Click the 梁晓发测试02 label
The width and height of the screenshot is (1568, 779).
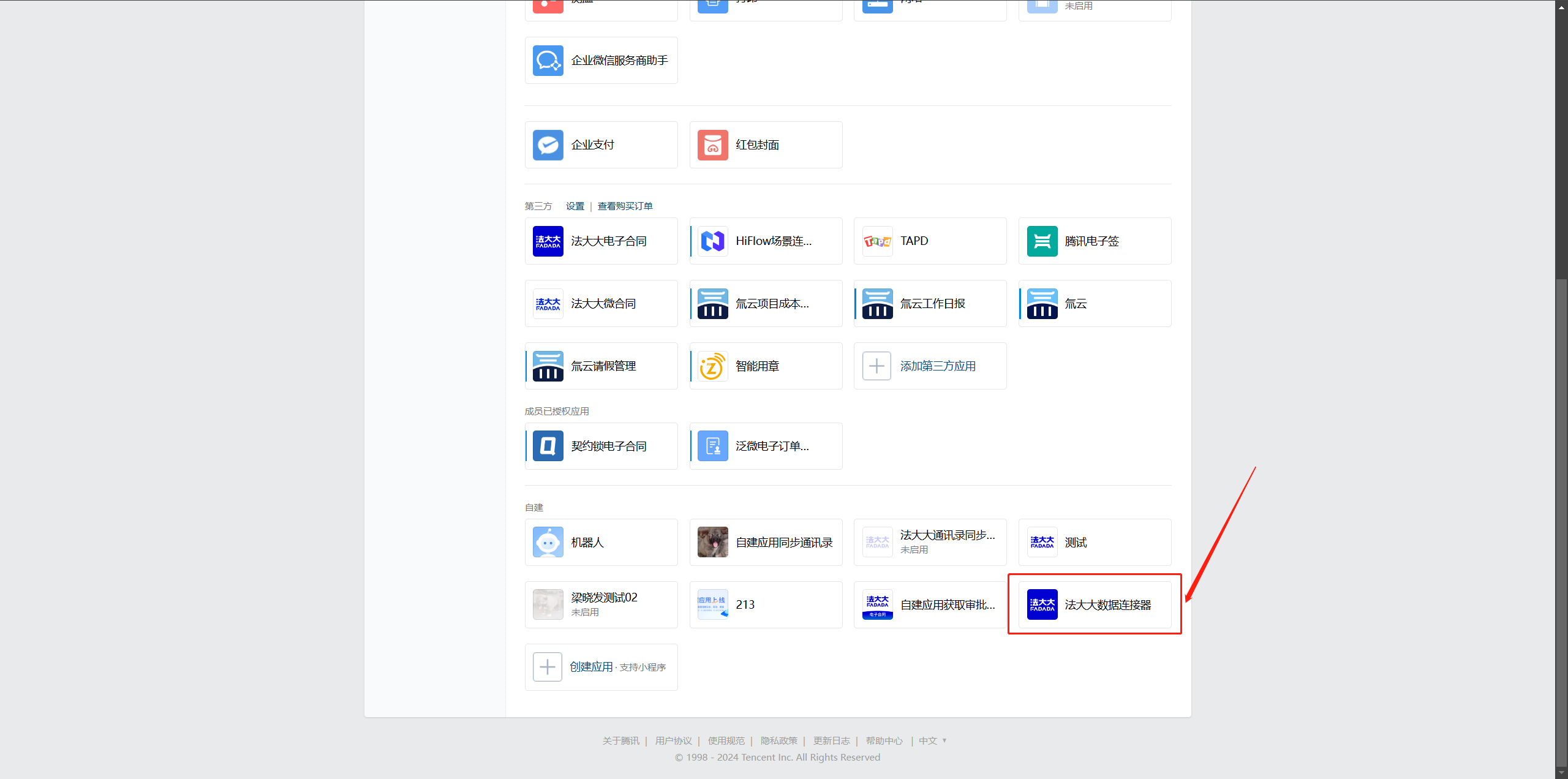(604, 598)
